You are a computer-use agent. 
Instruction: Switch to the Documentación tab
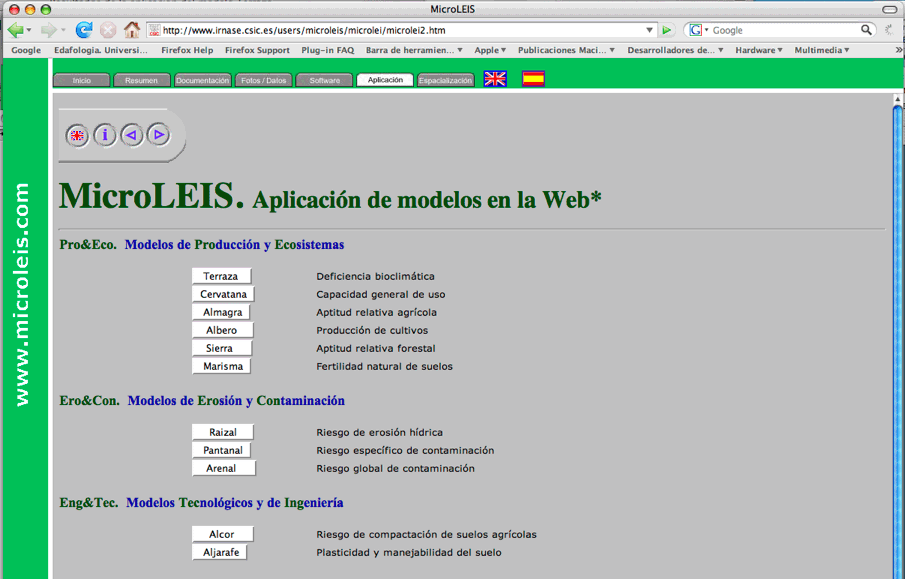(x=202, y=80)
